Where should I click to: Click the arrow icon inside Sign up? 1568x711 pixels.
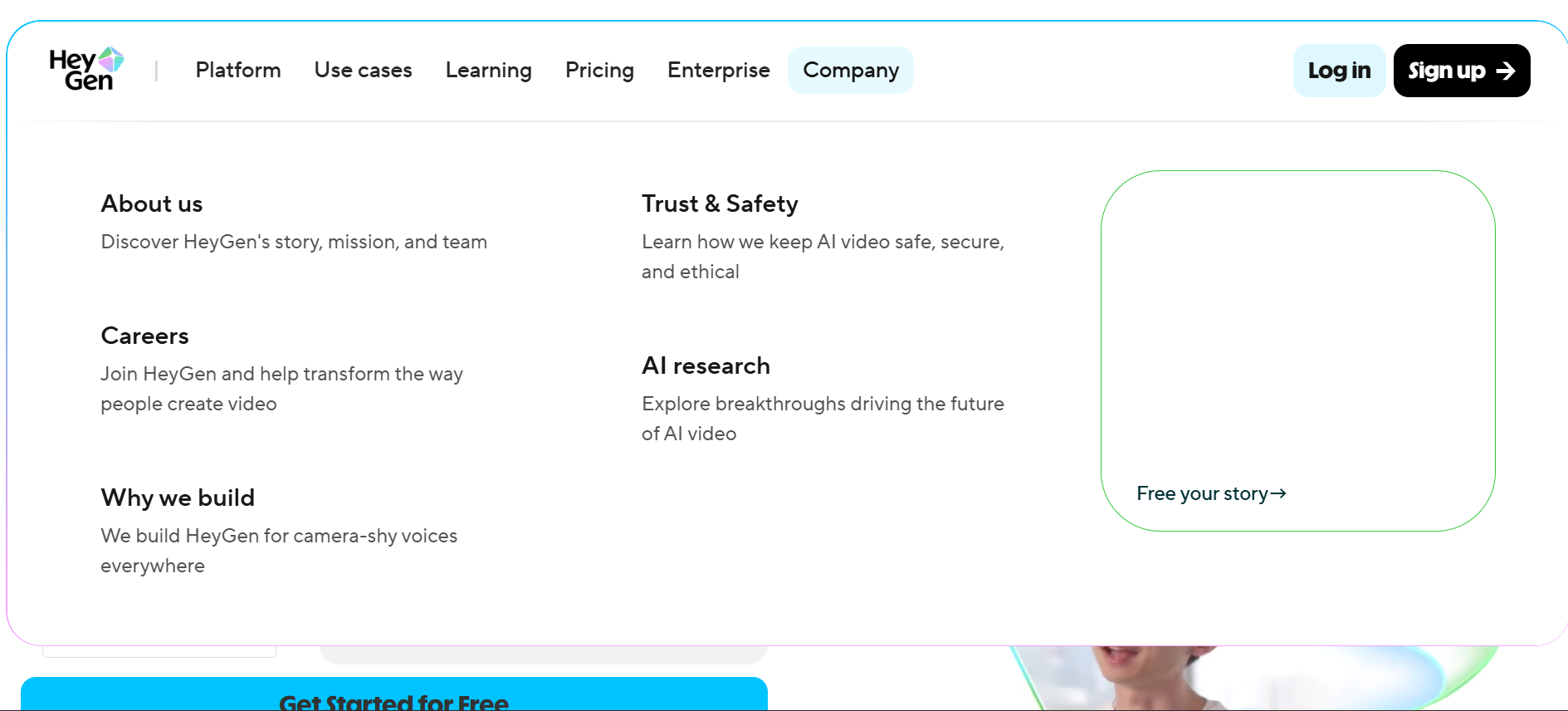point(1505,71)
